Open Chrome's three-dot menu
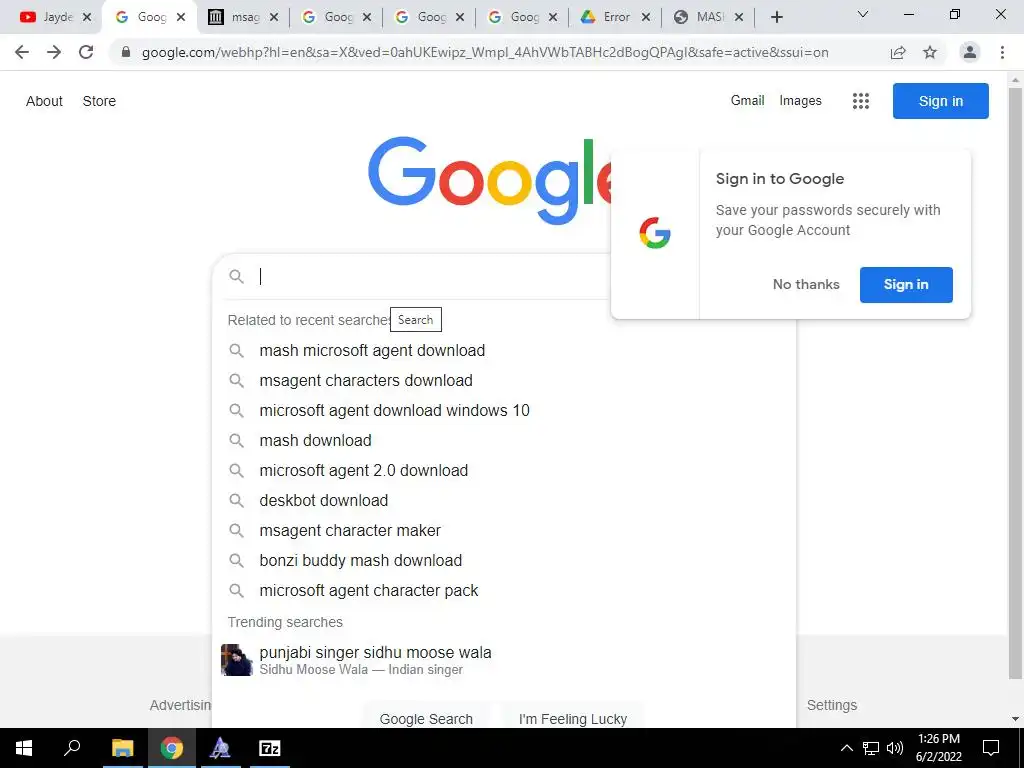The height and width of the screenshot is (768, 1024). click(1002, 52)
